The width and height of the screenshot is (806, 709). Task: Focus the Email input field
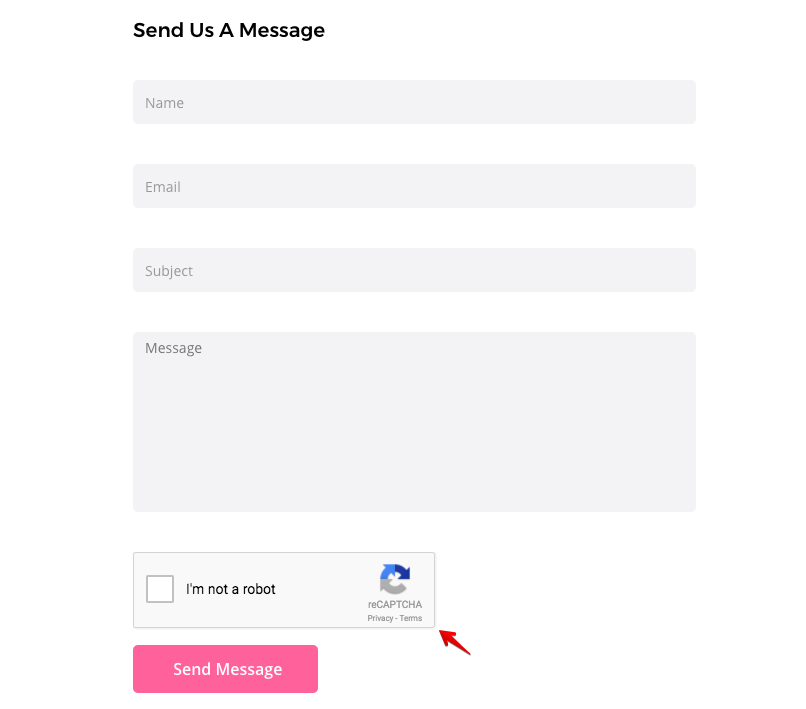414,186
